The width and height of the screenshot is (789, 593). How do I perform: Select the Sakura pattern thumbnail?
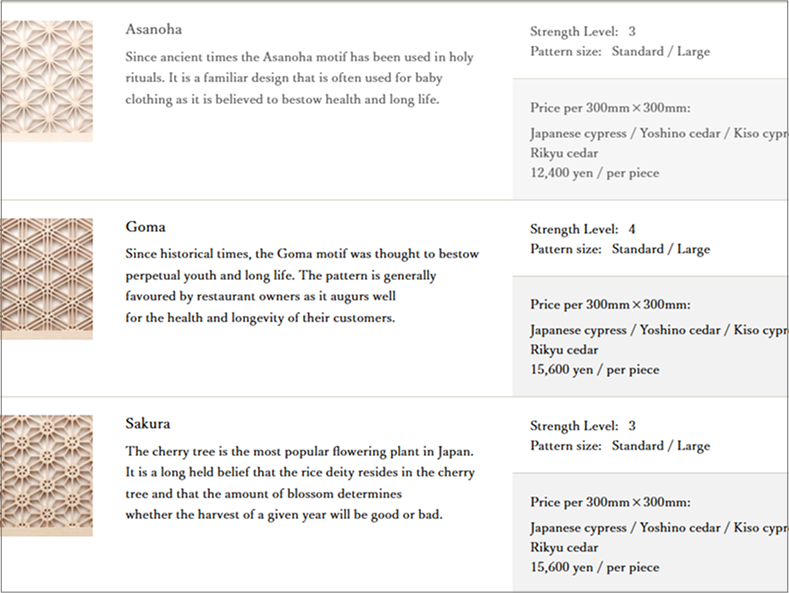(46, 476)
